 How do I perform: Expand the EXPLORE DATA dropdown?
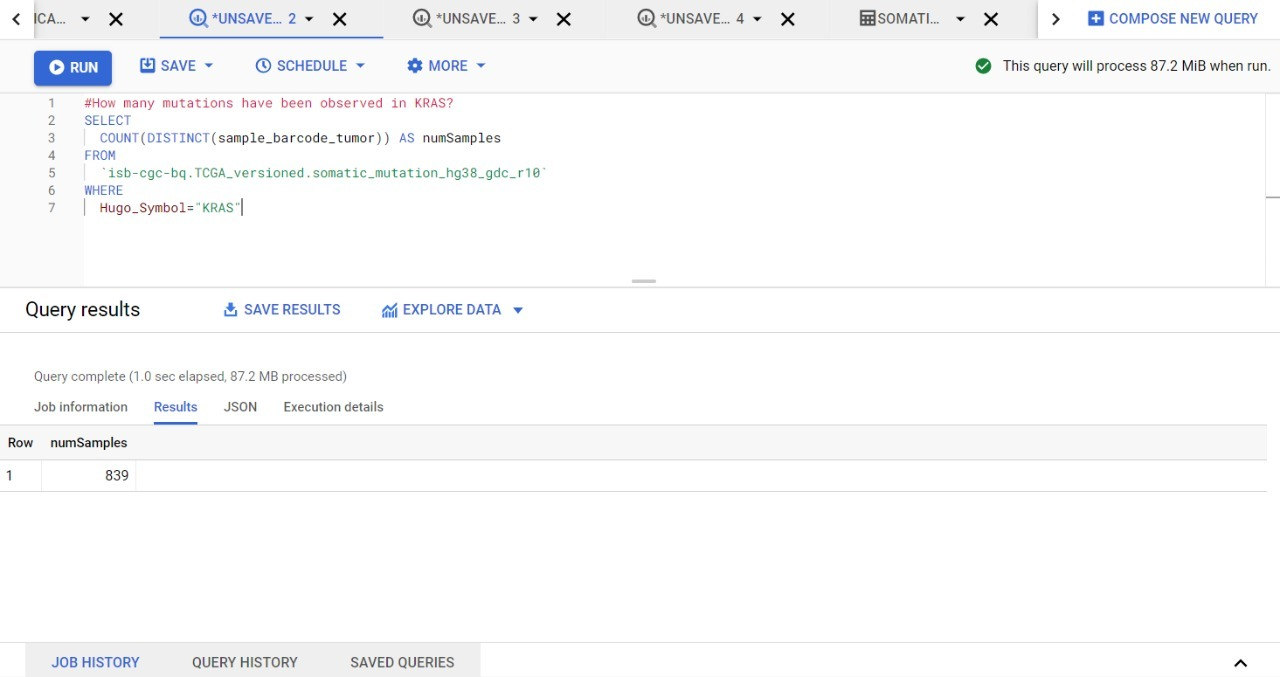(518, 310)
